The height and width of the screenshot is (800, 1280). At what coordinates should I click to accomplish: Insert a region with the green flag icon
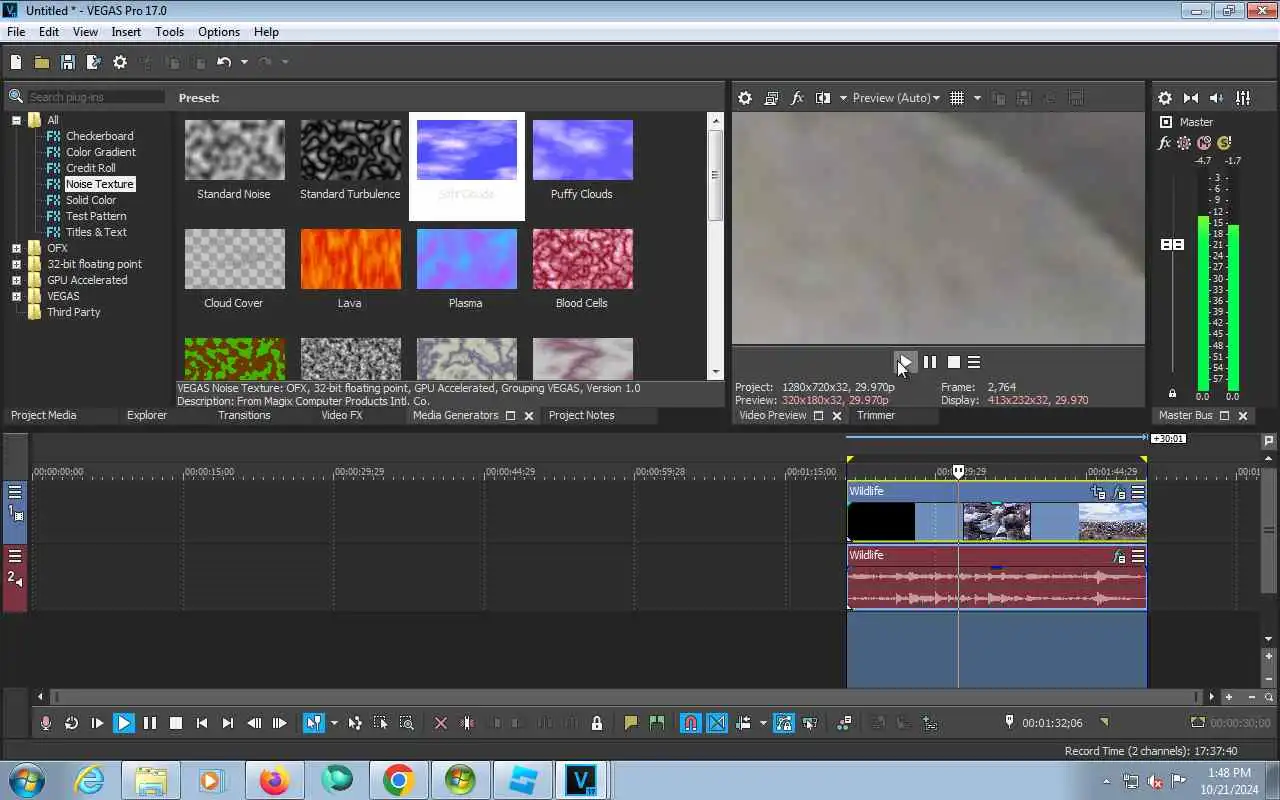click(657, 723)
